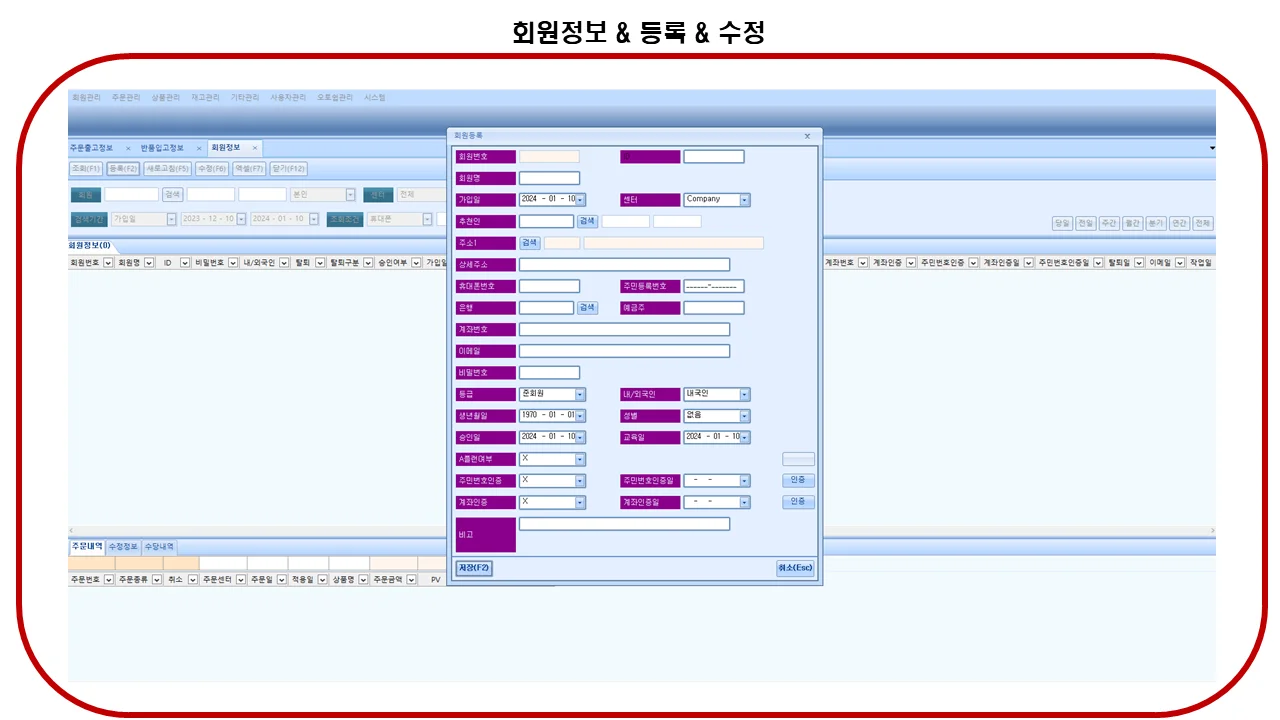This screenshot has height=720, width=1280.
Task: Focus the 예금주 input field
Action: pos(714,308)
